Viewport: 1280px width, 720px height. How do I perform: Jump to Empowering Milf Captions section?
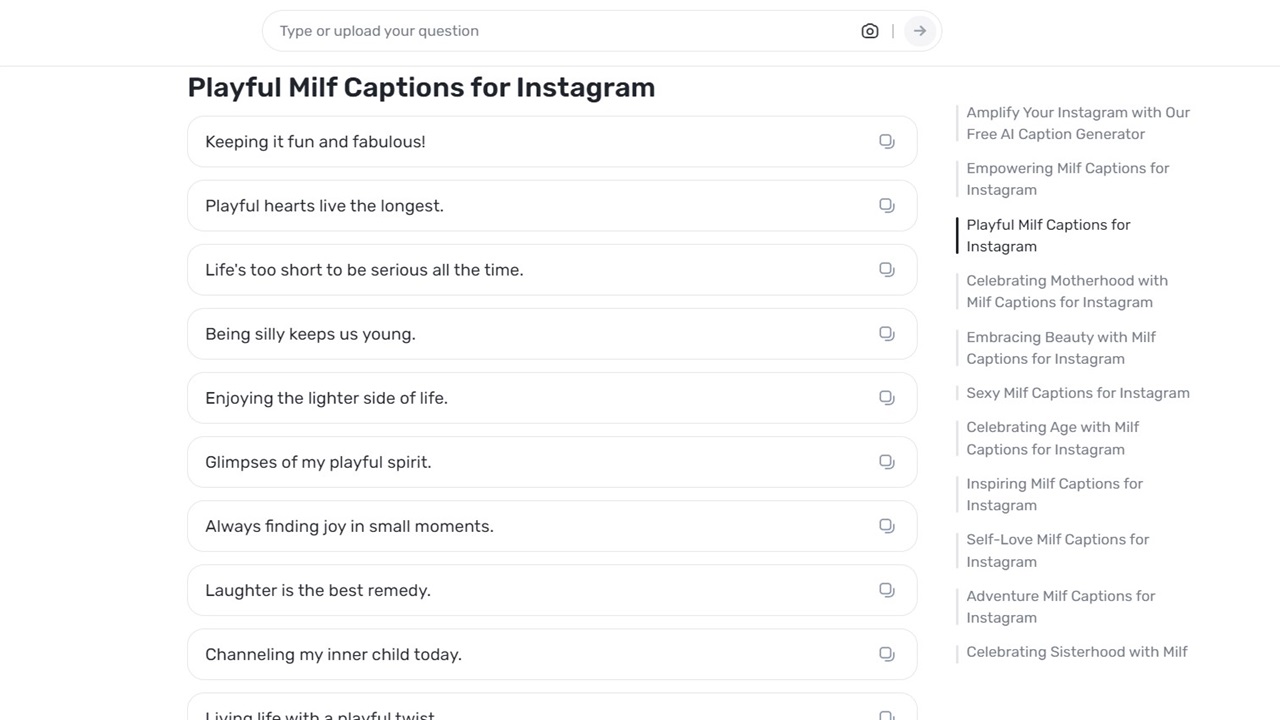pyautogui.click(x=1067, y=179)
